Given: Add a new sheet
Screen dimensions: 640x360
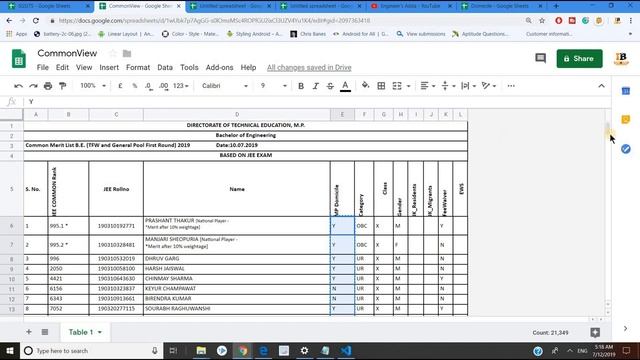Looking at the screenshot, I should click(29, 332).
